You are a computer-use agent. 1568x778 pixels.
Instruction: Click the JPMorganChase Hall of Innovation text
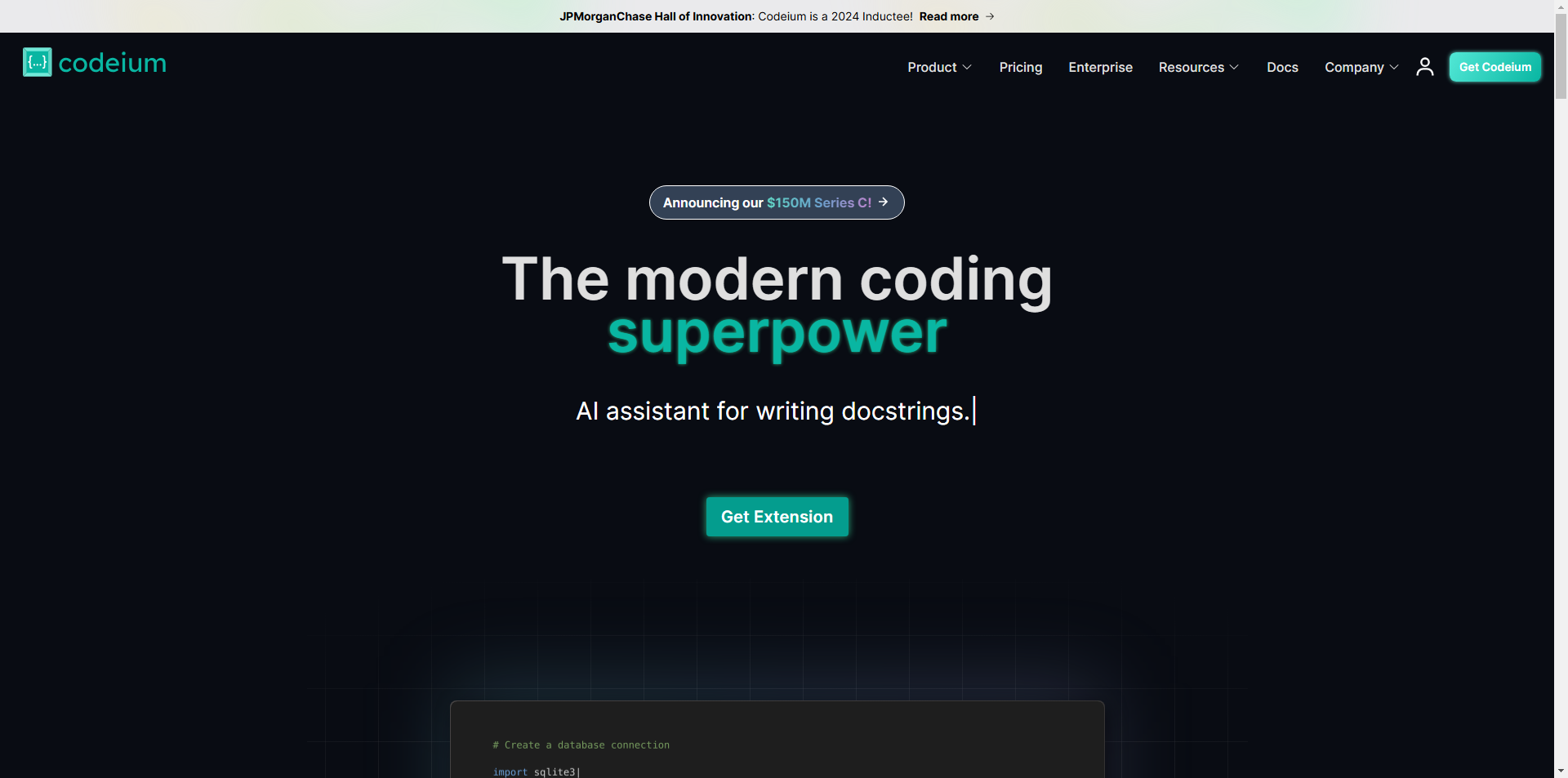pos(656,16)
